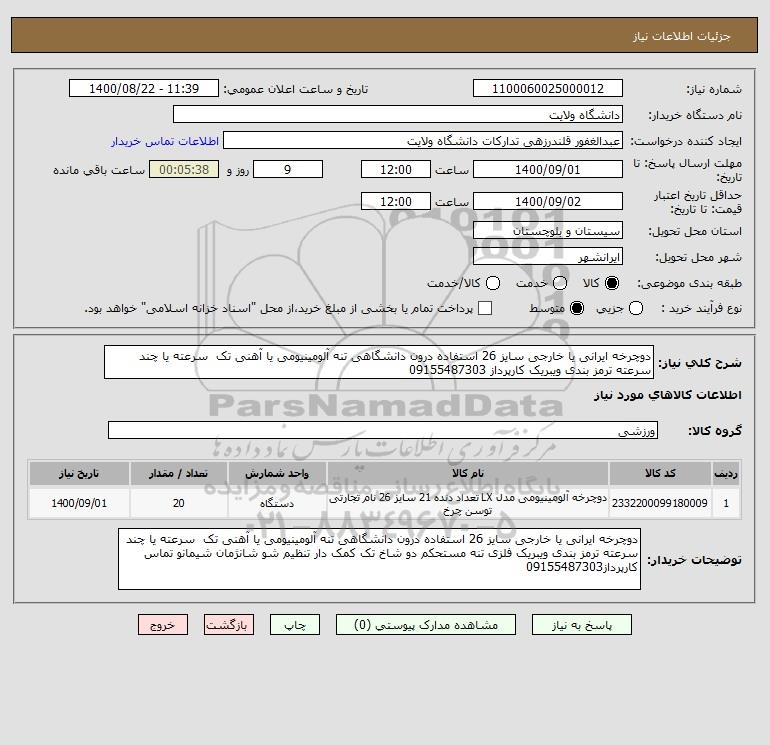
Task: Click the توضیحات خریدار text area
Action: (379, 559)
